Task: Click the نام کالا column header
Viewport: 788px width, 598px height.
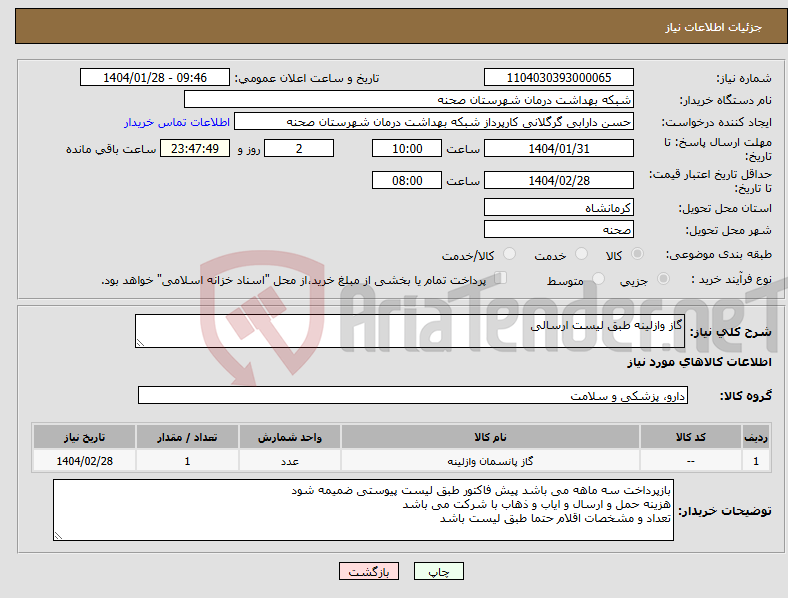Action: [490, 437]
